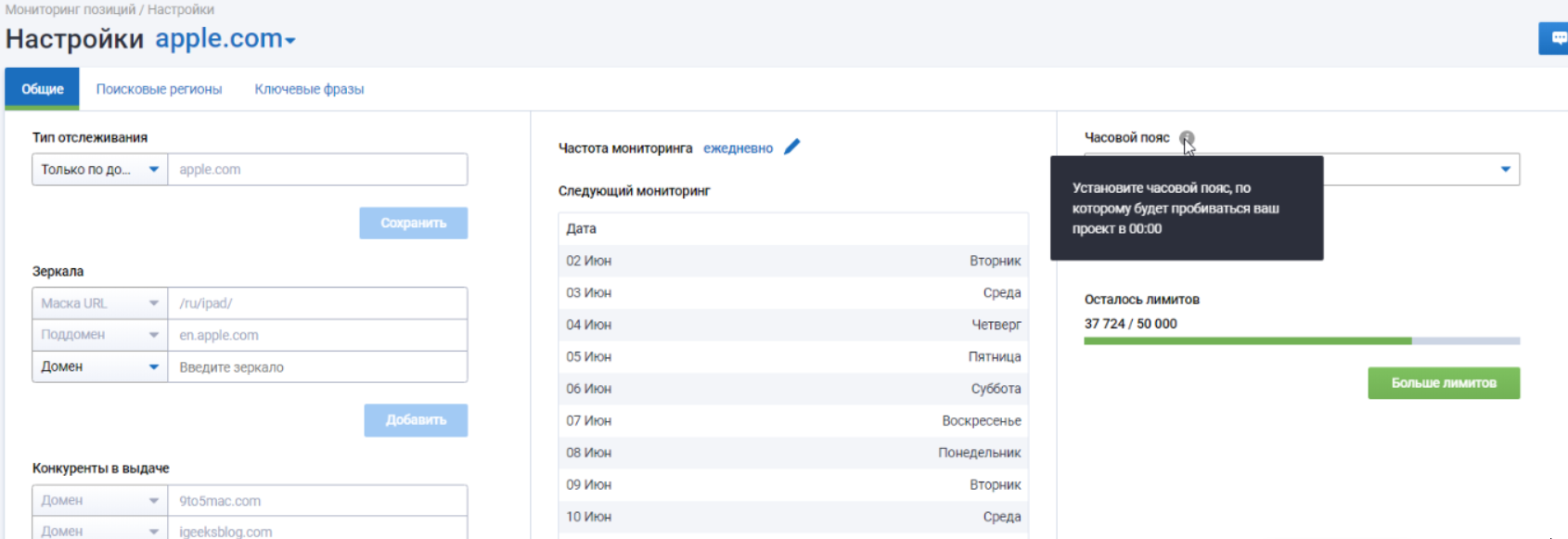Click the igeeksblog.com competitor field
The width and height of the screenshot is (1568, 539).
(x=317, y=531)
